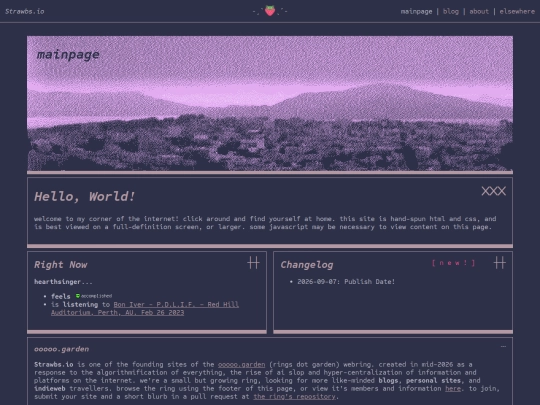Image resolution: width=540 pixels, height=405 pixels.
Task: Open the mainpage nav item
Action: coord(416,11)
